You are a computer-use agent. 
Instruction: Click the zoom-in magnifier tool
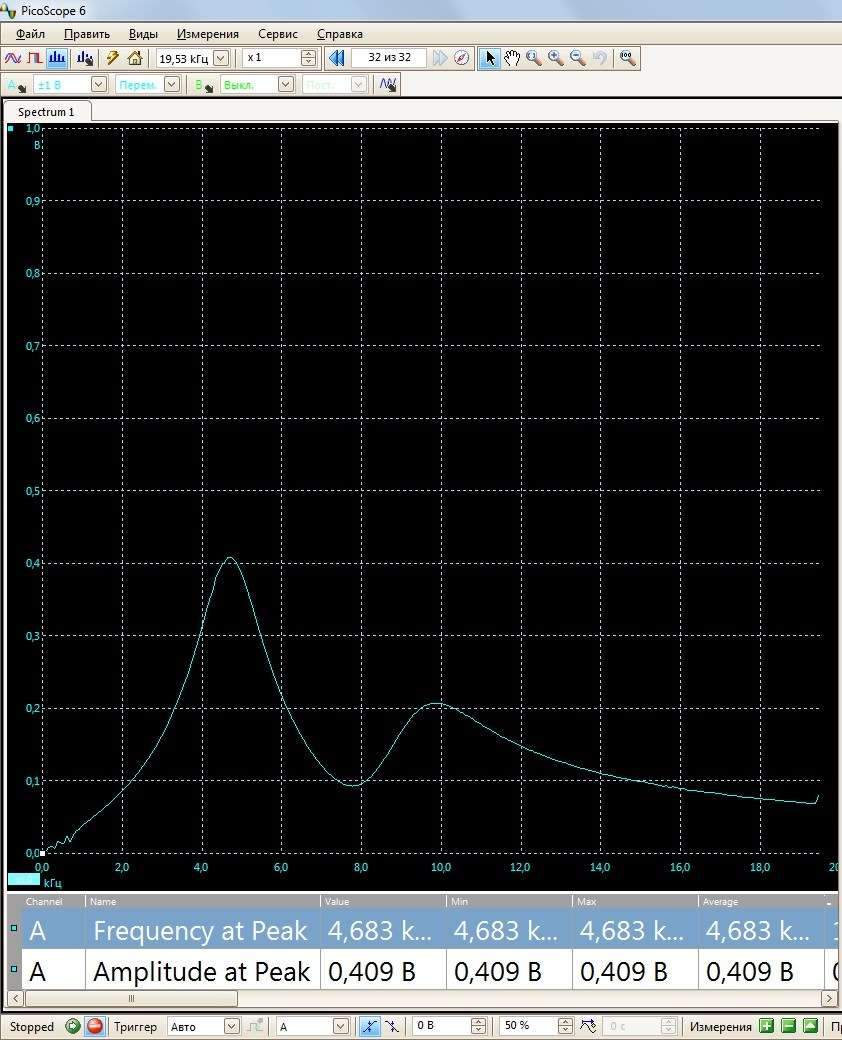pos(556,58)
